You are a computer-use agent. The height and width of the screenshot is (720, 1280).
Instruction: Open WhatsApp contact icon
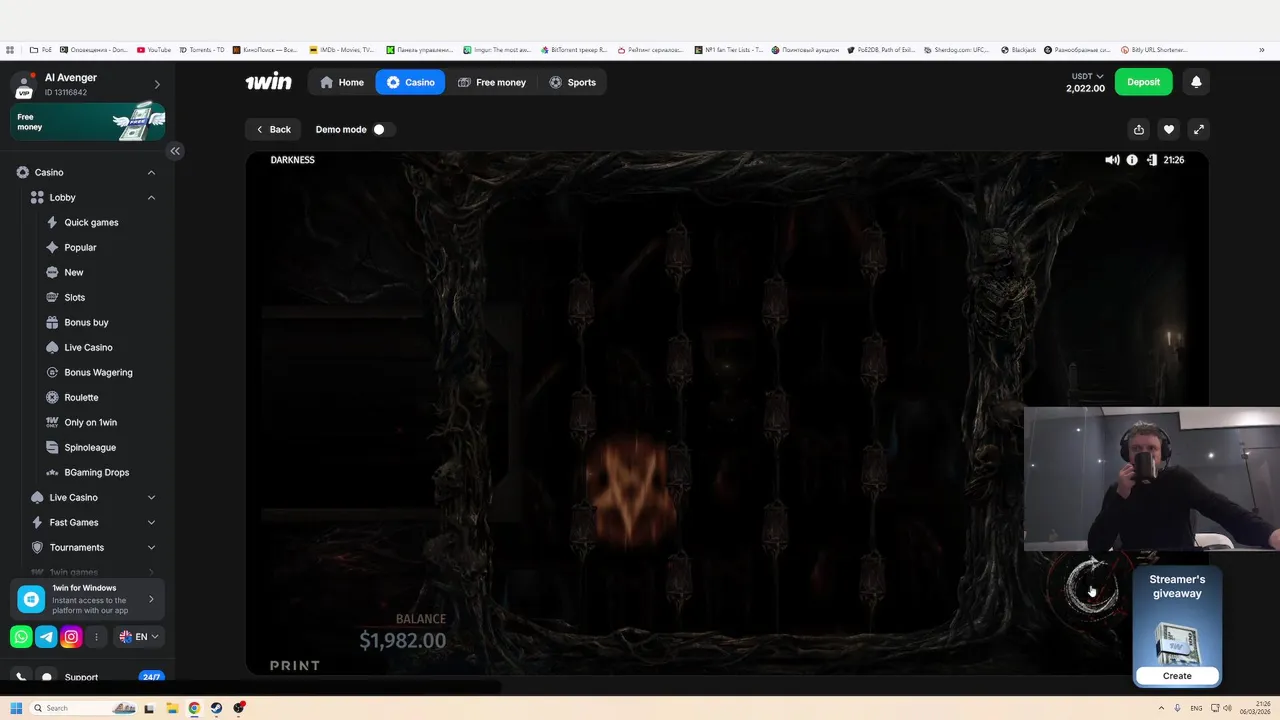coord(21,636)
